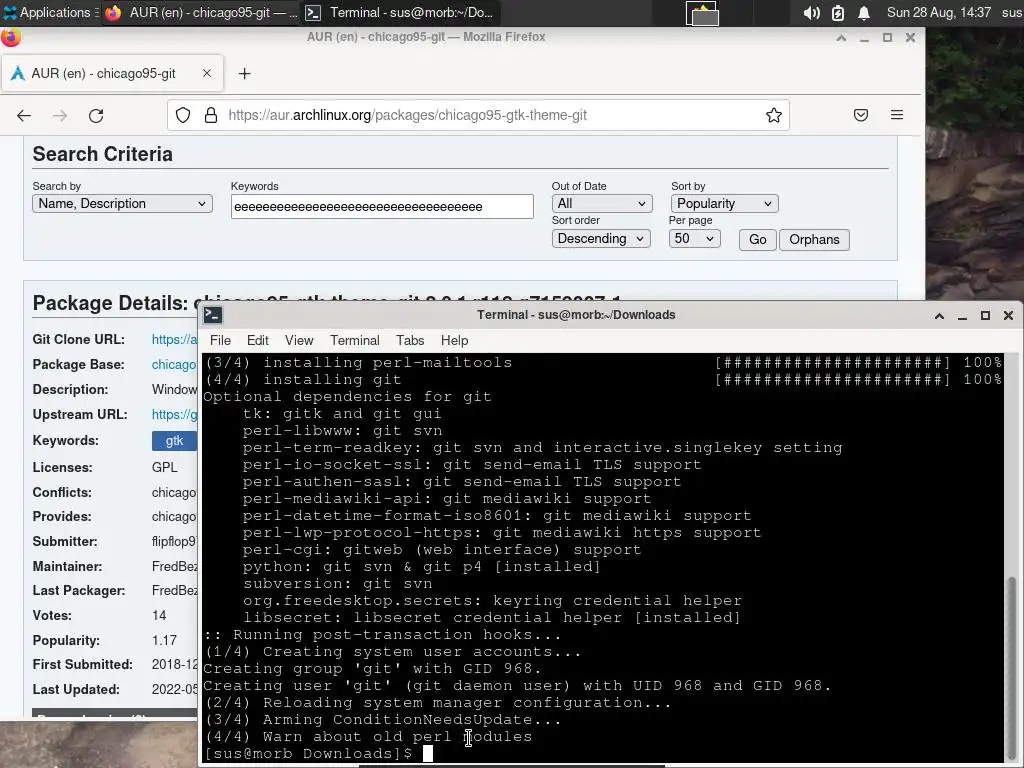Close the AUR chicago95-git browser tab

[x=206, y=73]
